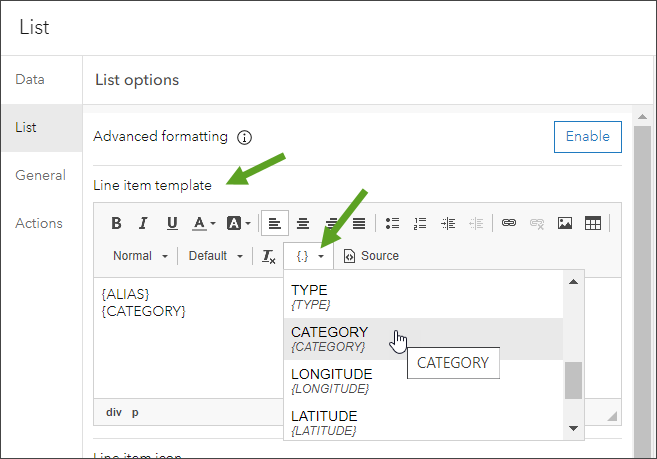Underline the selected template text
Image resolution: width=657 pixels, height=459 pixels.
[x=171, y=223]
